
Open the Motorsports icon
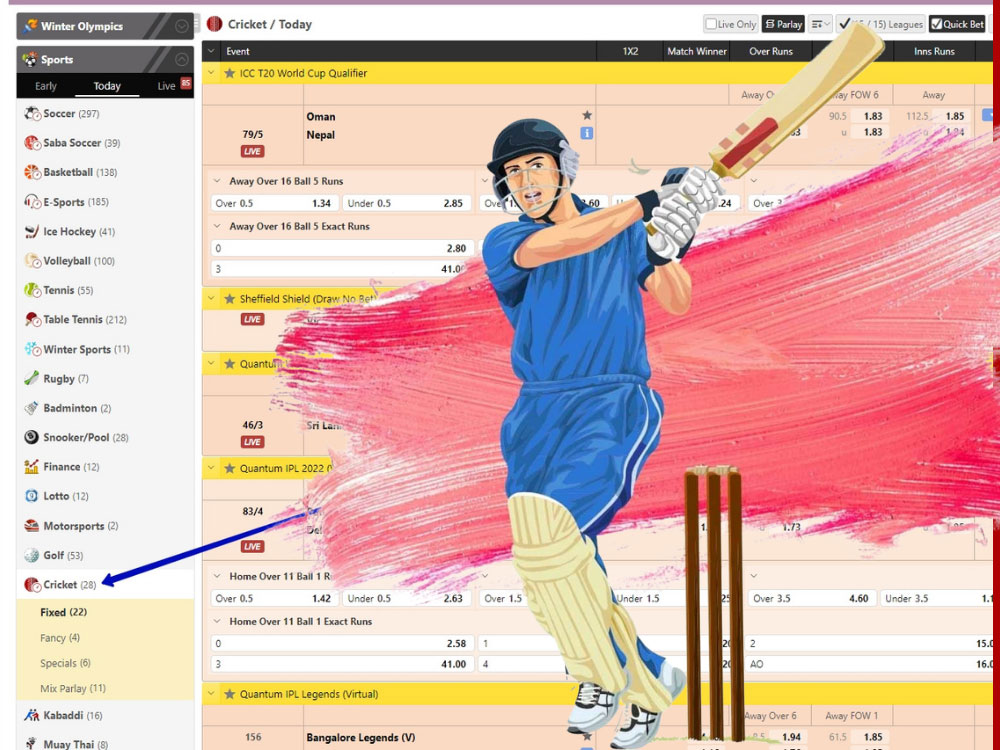32,526
